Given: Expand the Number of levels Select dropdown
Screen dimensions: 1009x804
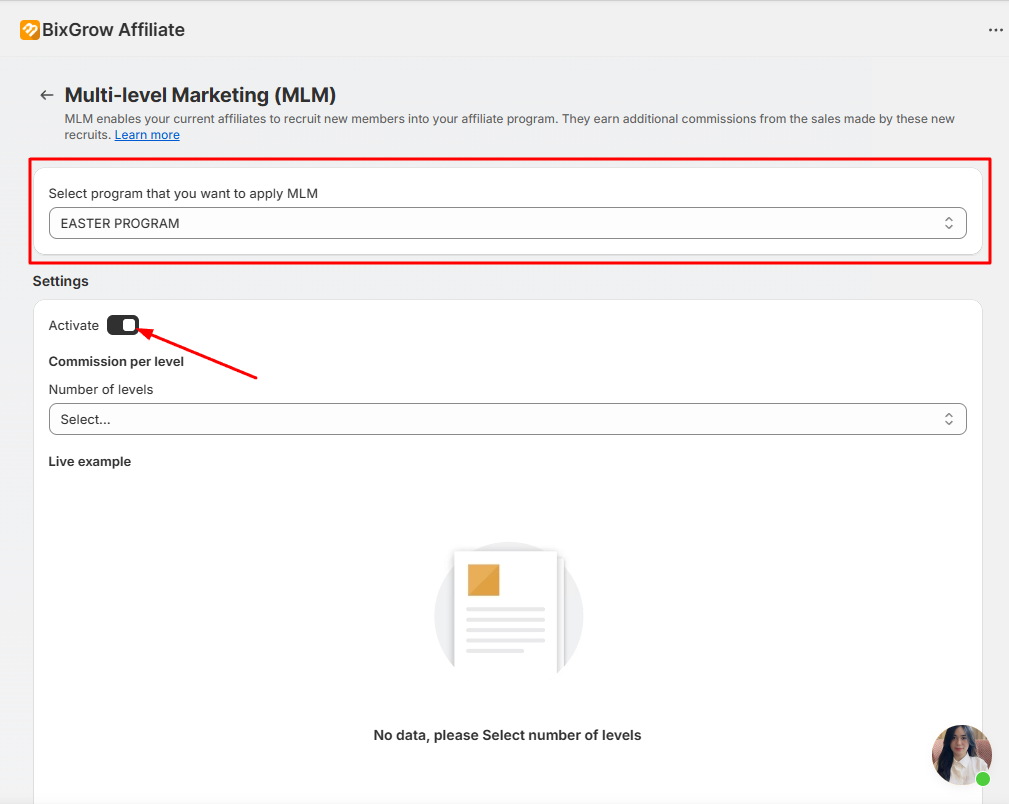Looking at the screenshot, I should (500, 419).
